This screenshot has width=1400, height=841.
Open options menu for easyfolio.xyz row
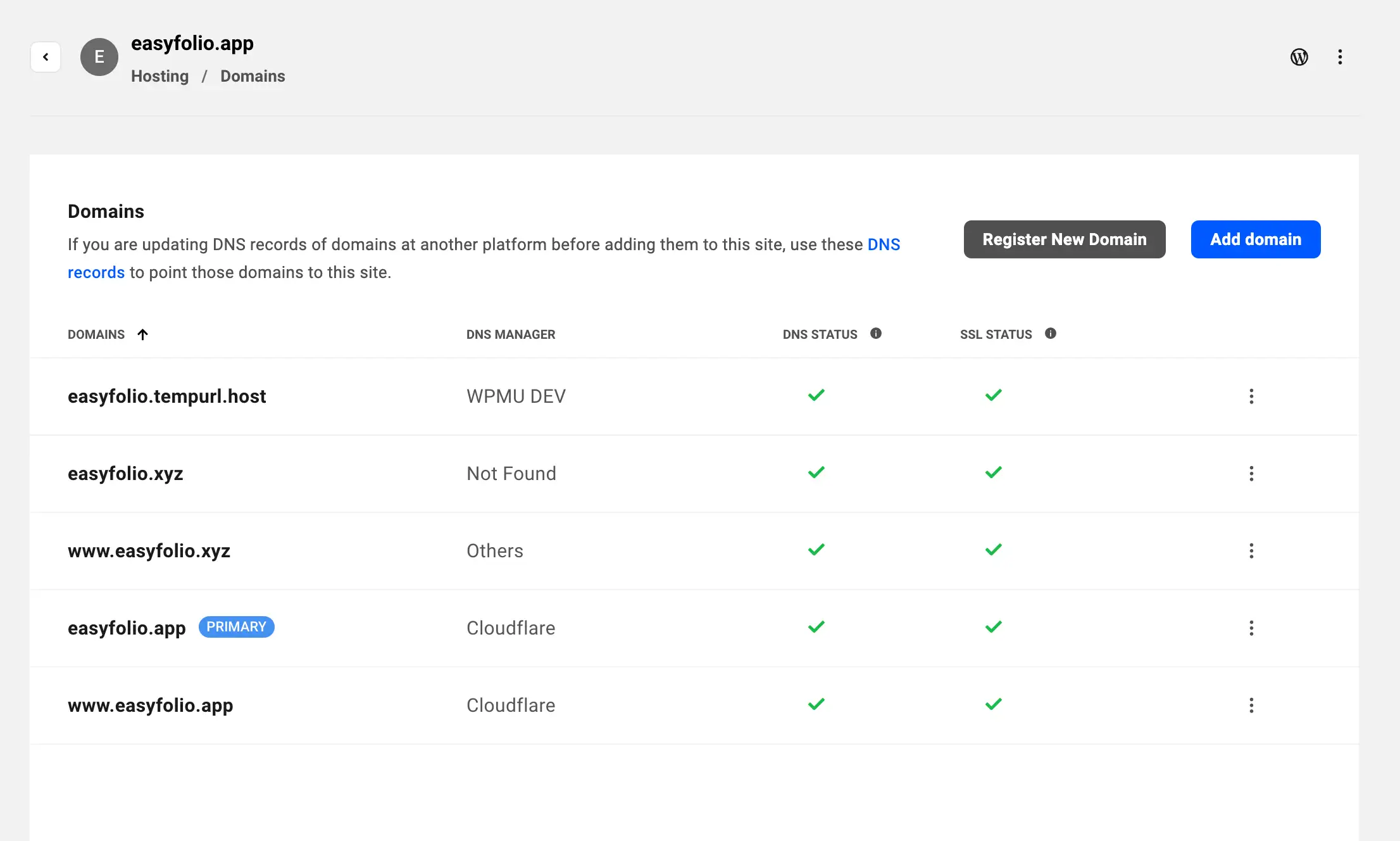[x=1251, y=474]
